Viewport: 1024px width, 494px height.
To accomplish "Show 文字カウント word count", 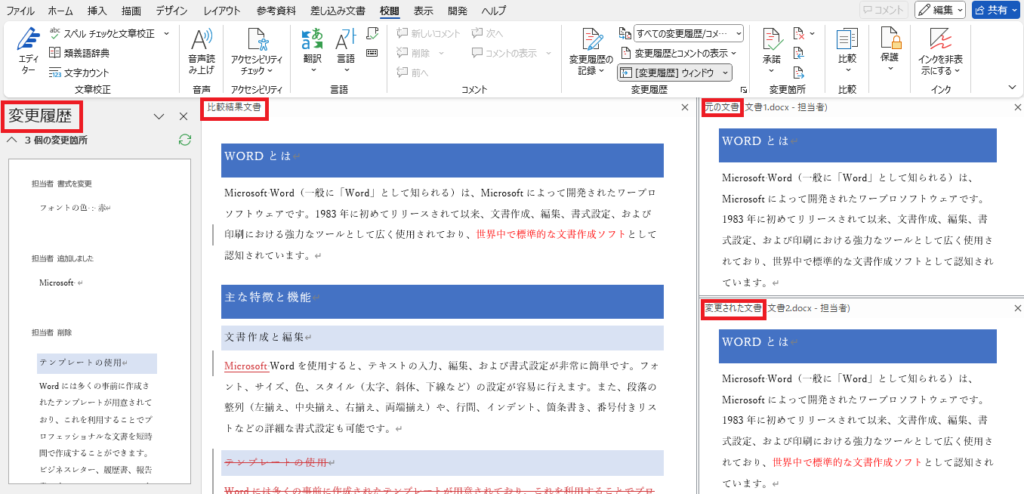I will (x=79, y=73).
